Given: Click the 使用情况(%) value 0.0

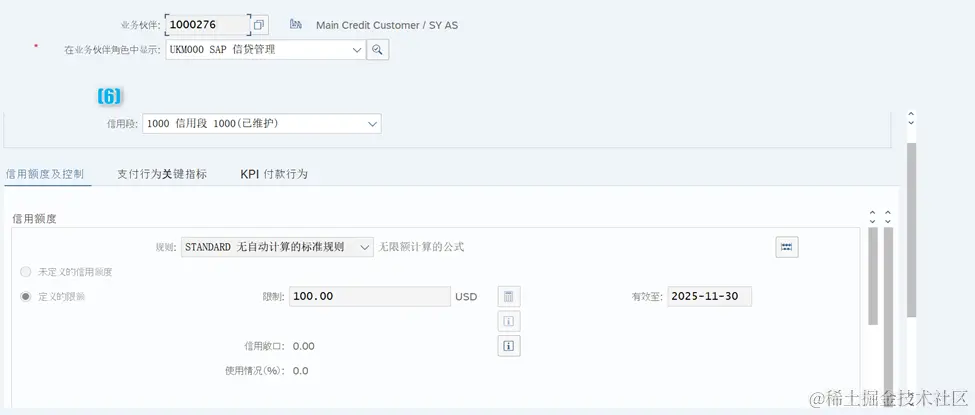Looking at the screenshot, I should [x=300, y=371].
